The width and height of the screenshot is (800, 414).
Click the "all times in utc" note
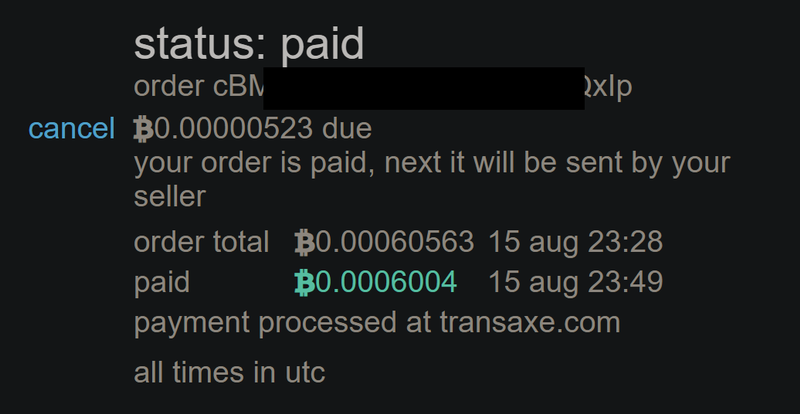click(x=229, y=373)
